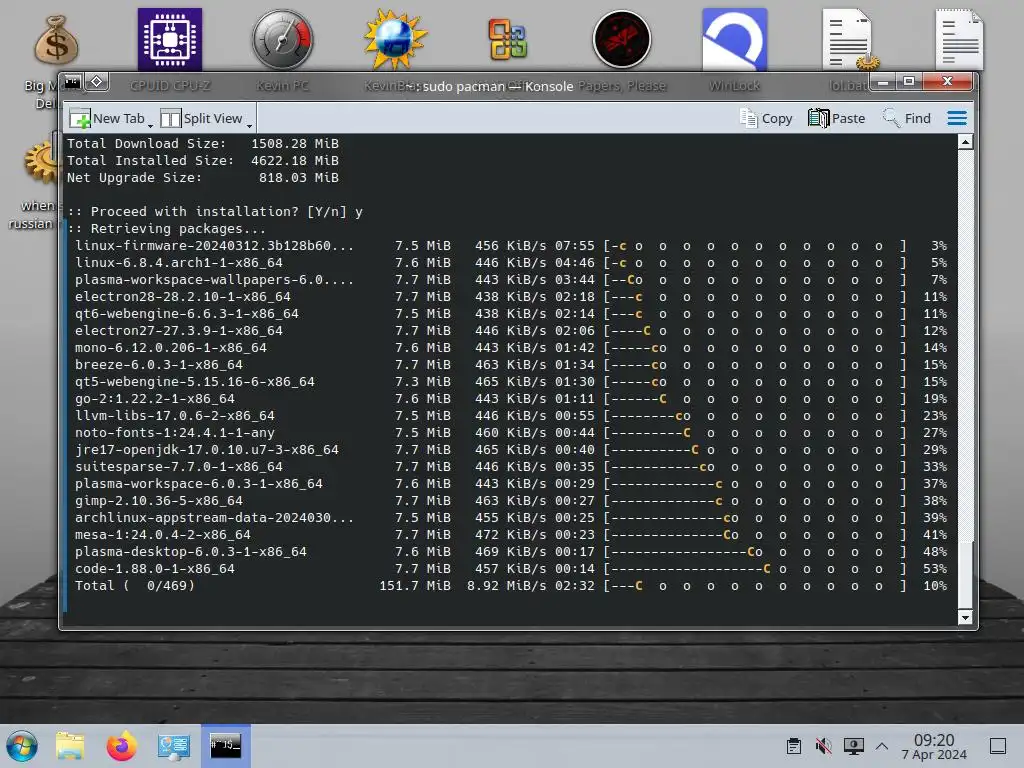Click the Copy button in Konsole toolbar
Image resolution: width=1024 pixels, height=768 pixels.
766,118
